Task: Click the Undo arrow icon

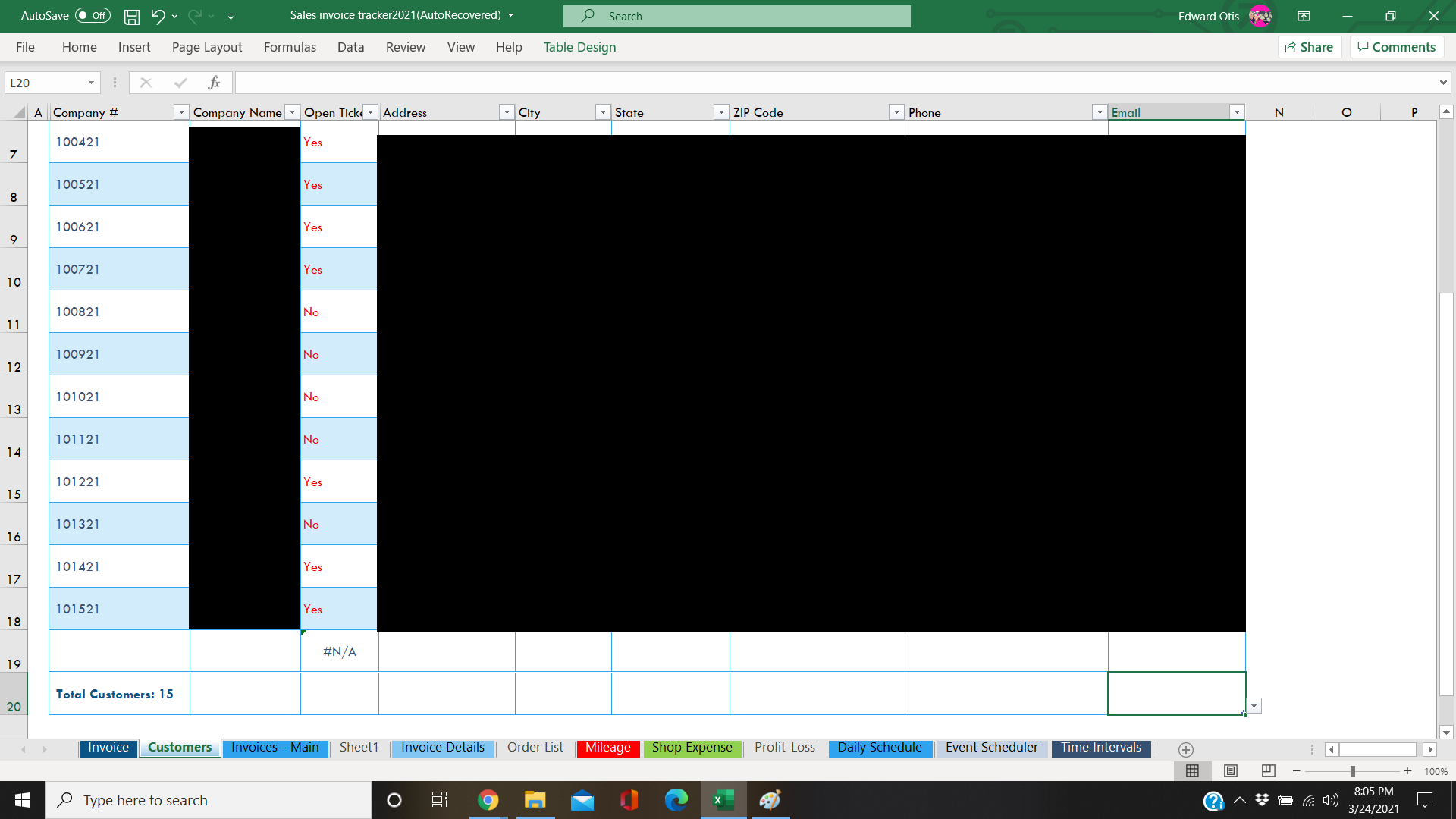Action: (158, 16)
